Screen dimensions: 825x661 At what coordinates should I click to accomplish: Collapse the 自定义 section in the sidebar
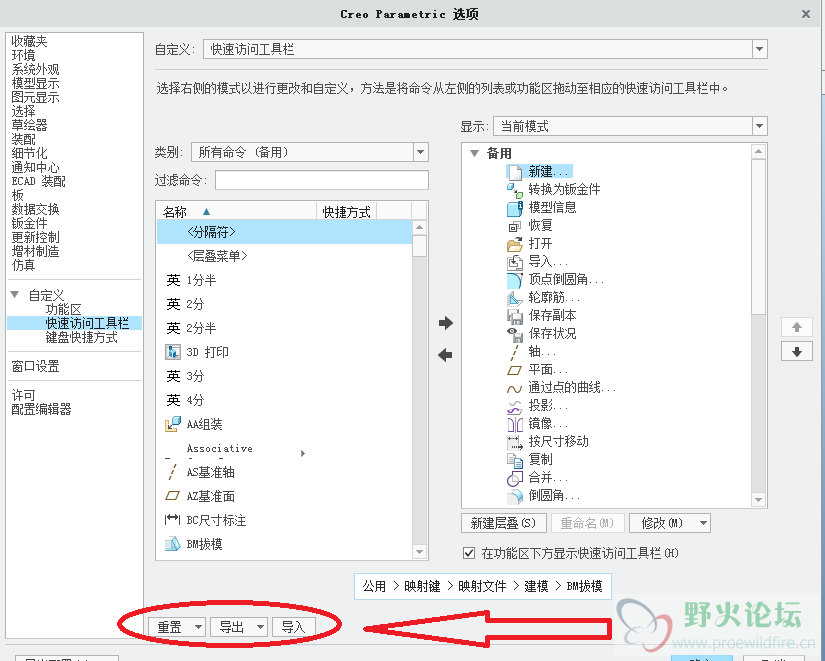pyautogui.click(x=15, y=295)
